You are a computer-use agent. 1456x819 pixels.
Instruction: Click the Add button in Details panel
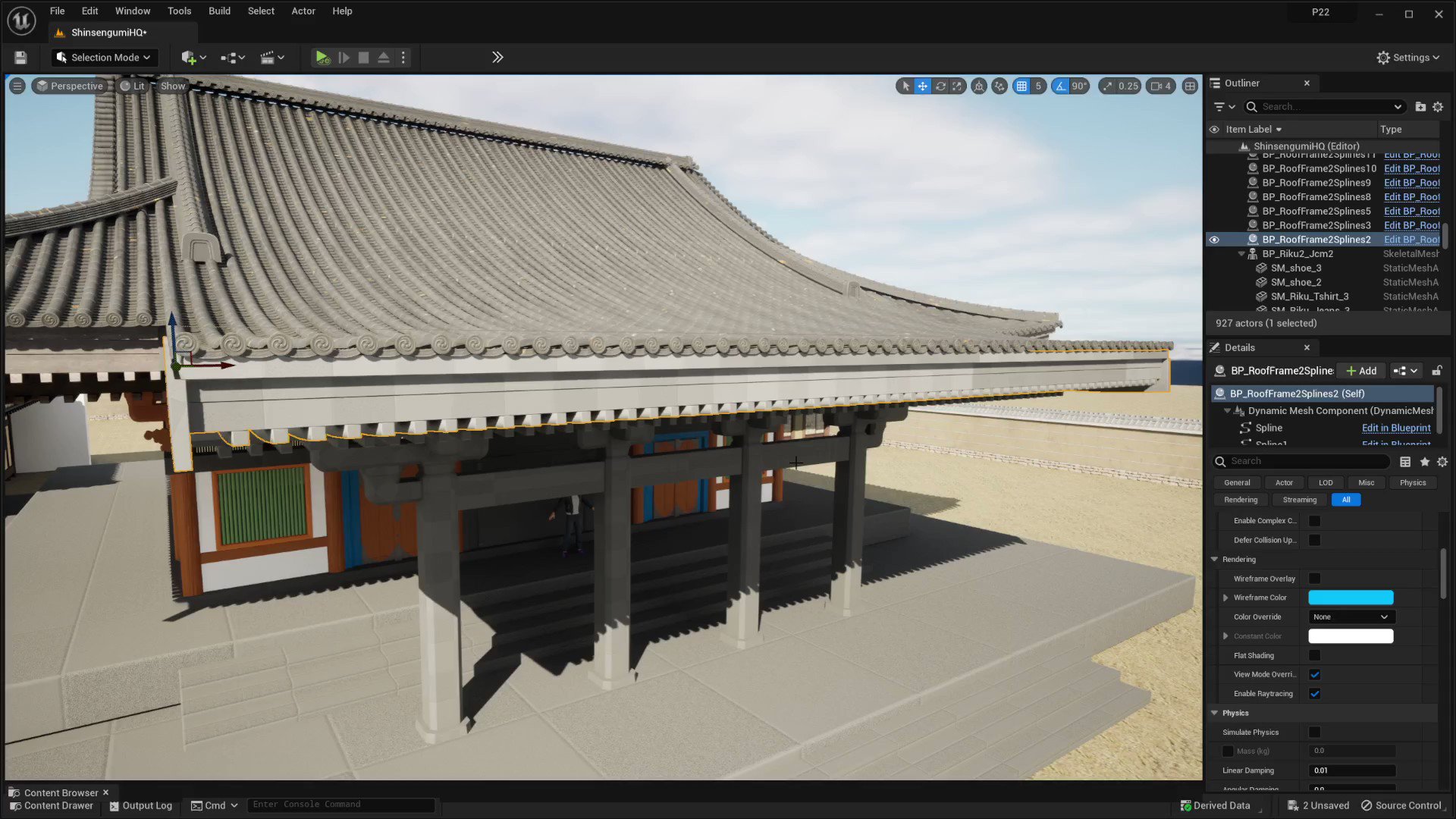(x=1361, y=371)
